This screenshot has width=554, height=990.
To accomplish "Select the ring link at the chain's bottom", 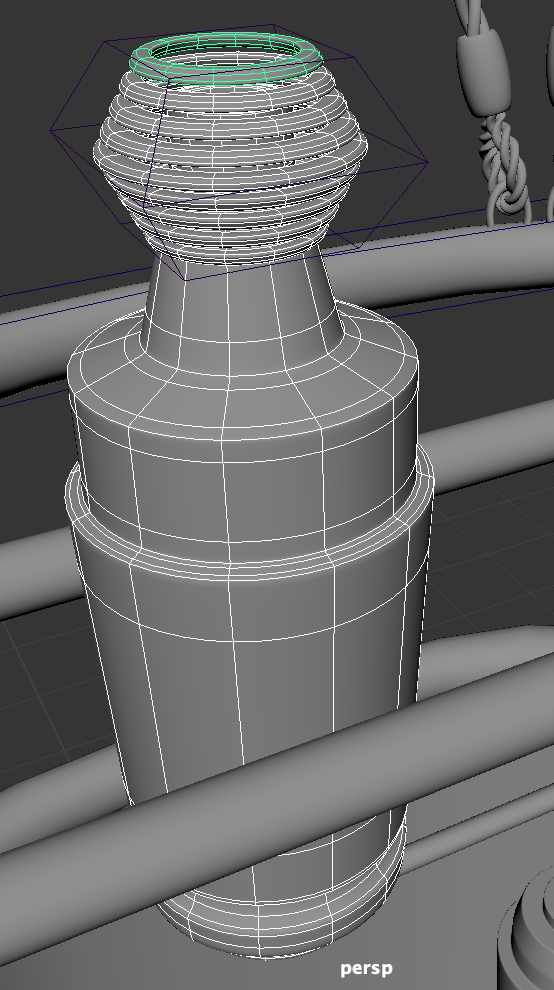I will 507,202.
